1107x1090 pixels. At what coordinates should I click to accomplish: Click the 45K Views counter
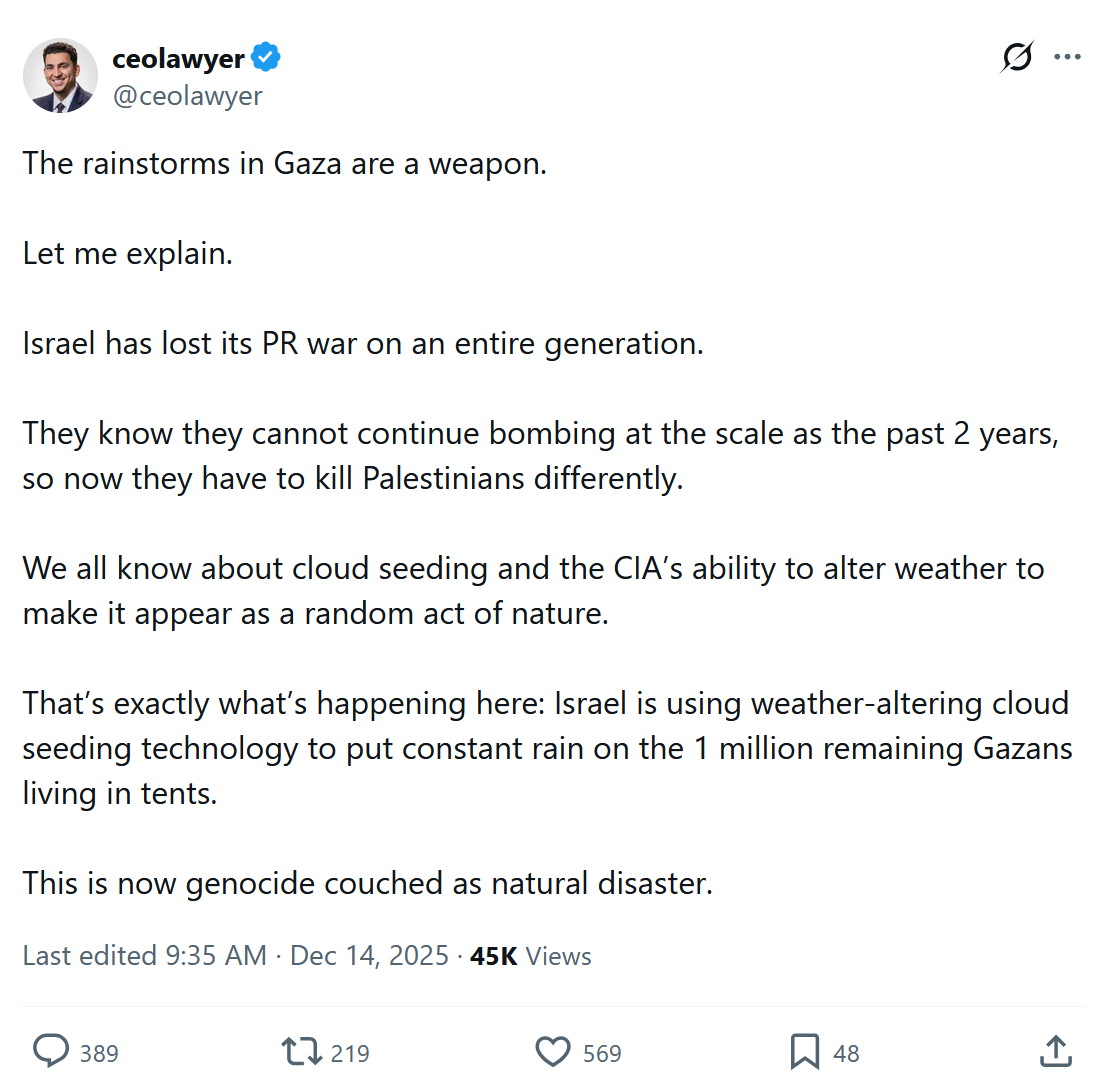[531, 956]
